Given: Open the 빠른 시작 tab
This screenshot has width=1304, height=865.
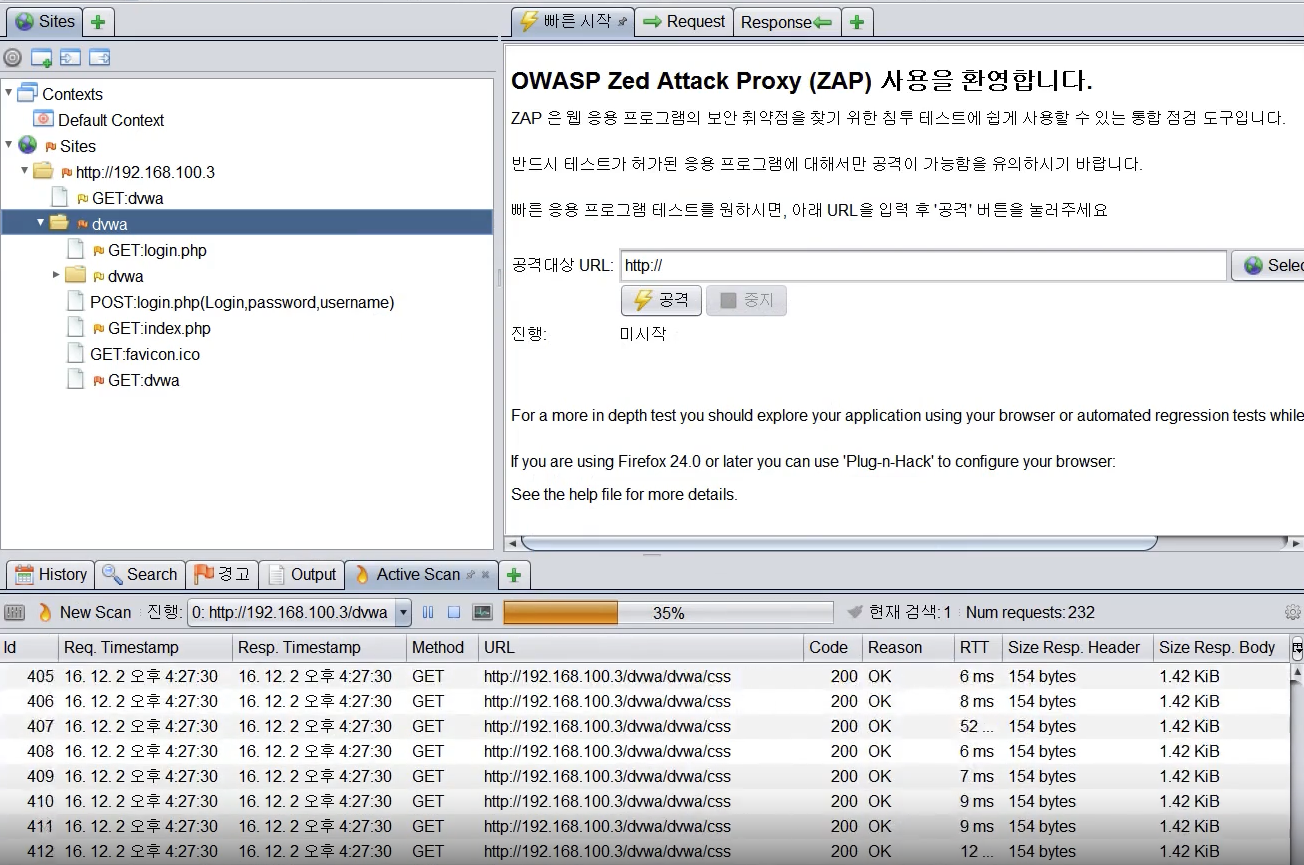Looking at the screenshot, I should click(573, 21).
